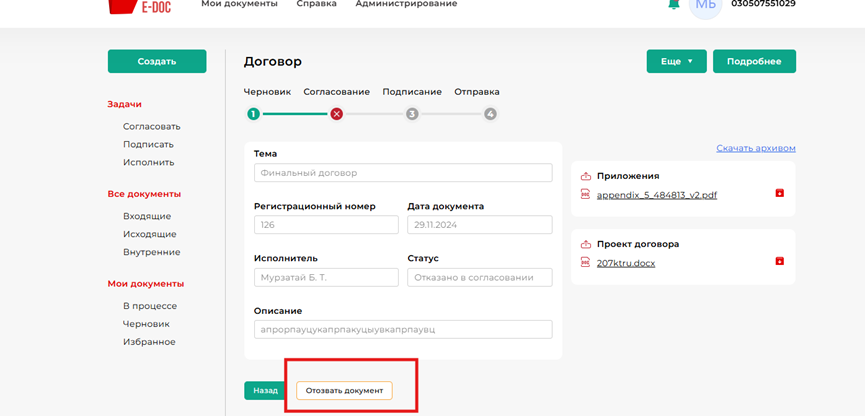Viewport: 865px width, 416px height.
Task: Click the upload icon next to Приложения
Action: coord(586,176)
